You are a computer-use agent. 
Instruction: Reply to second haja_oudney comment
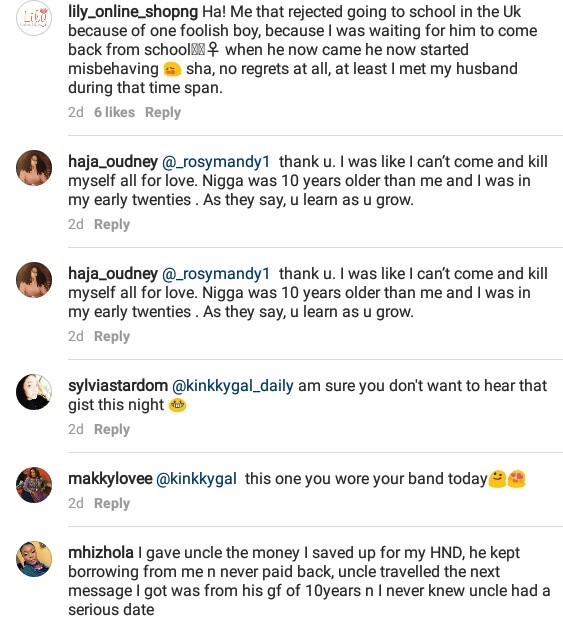(112, 337)
